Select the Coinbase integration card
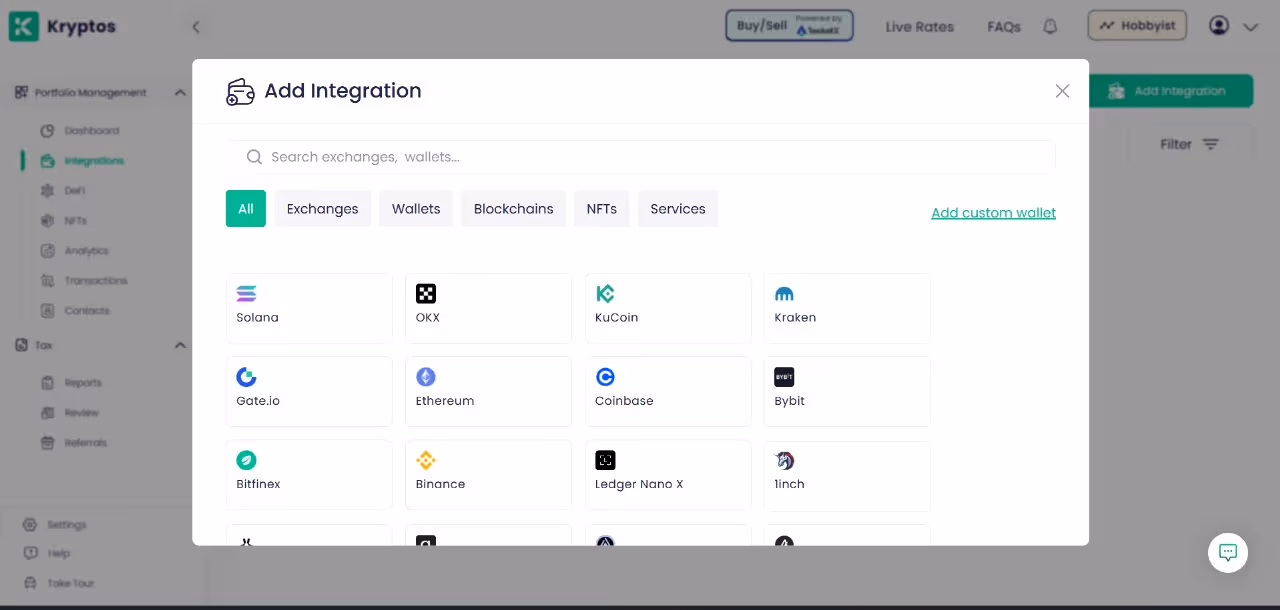This screenshot has height=610, width=1280. click(668, 391)
